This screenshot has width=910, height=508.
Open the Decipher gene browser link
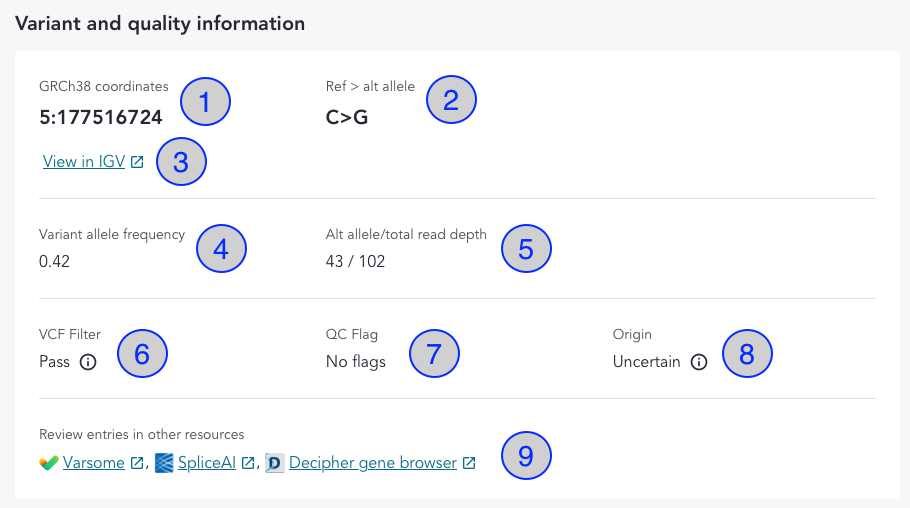tap(373, 463)
